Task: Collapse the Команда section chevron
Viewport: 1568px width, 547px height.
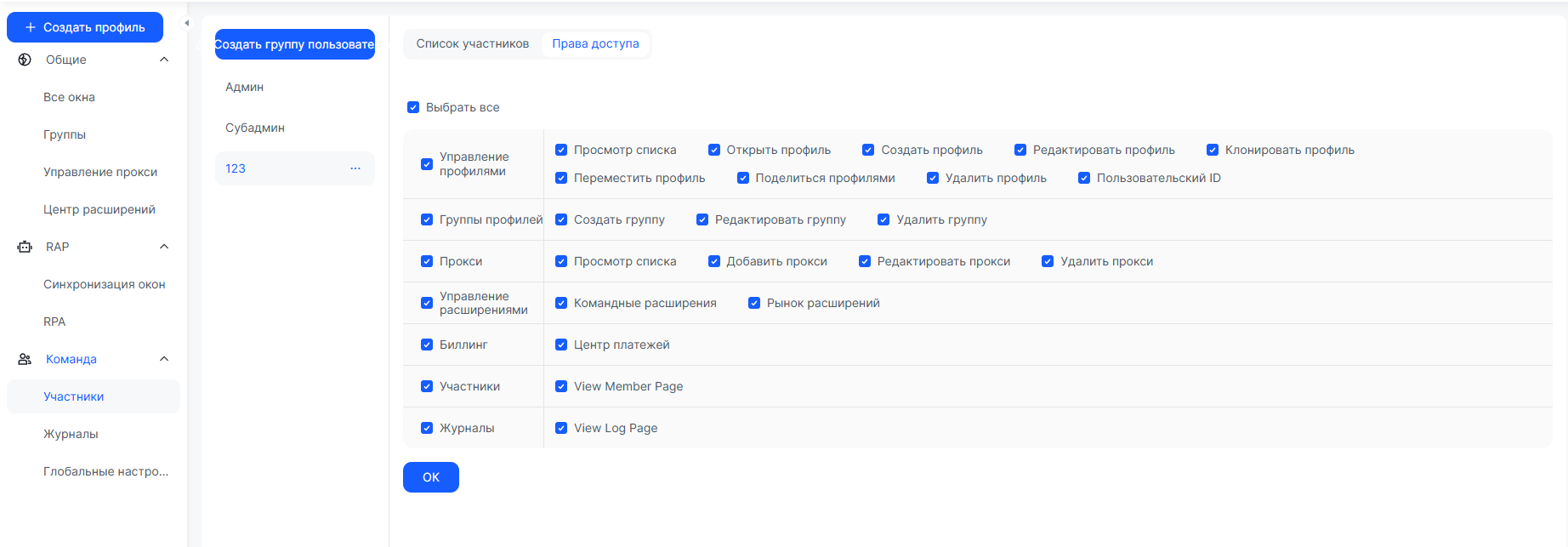Action: [x=164, y=359]
